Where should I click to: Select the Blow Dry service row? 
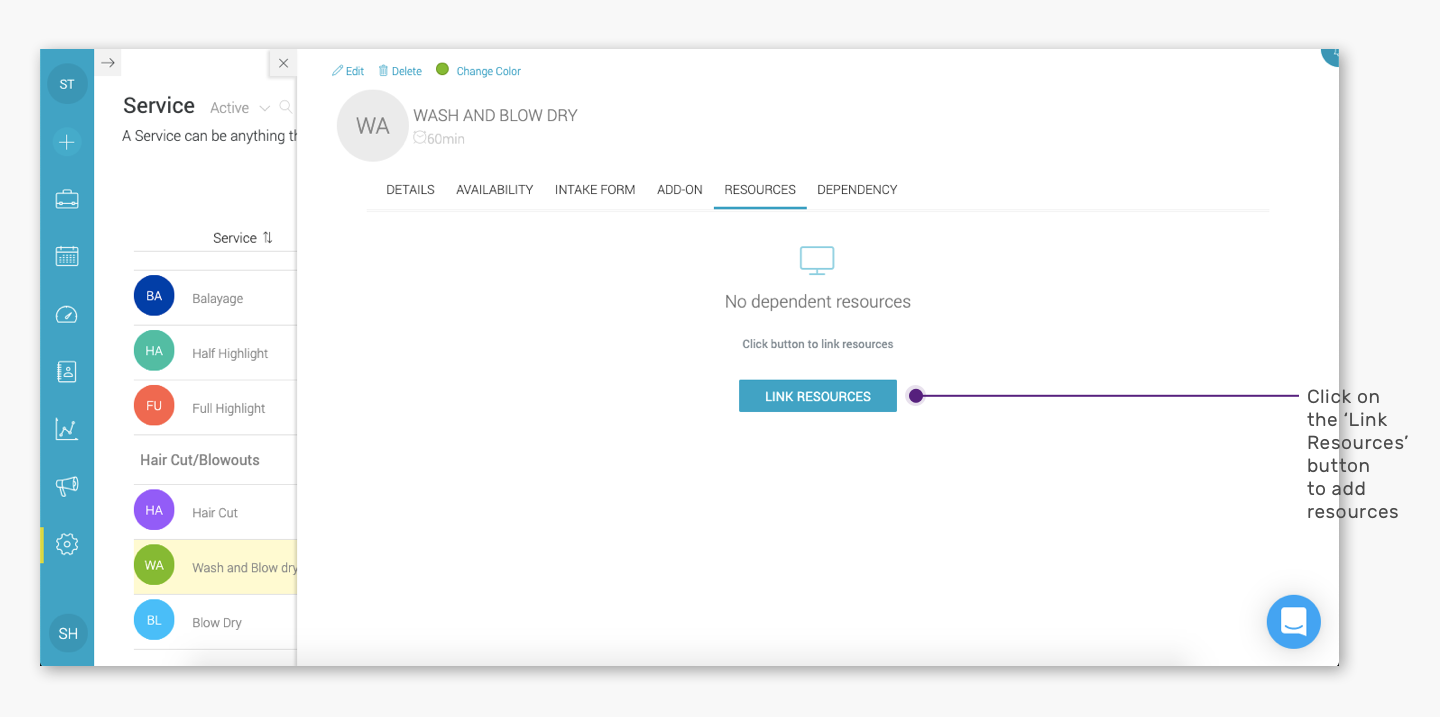215,622
